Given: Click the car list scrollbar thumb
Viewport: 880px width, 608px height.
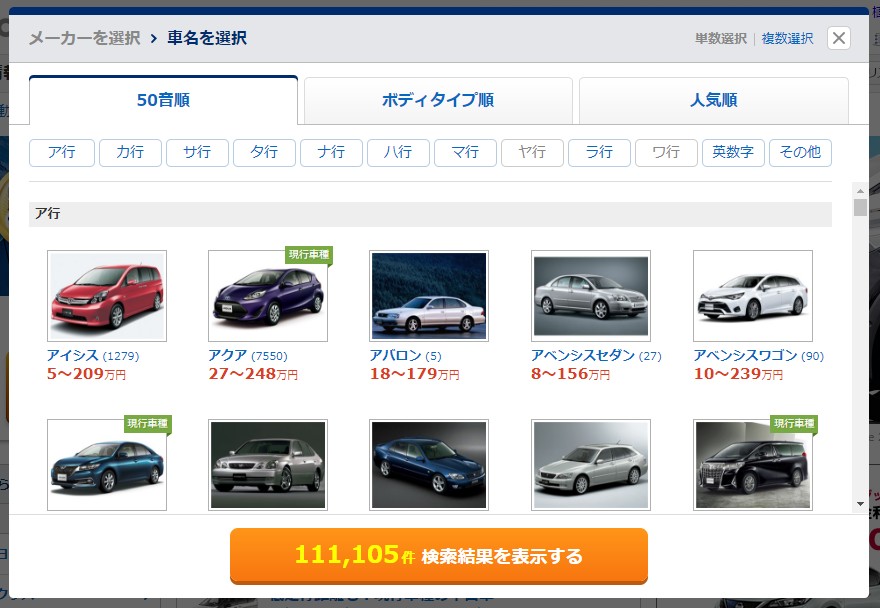Looking at the screenshot, I should point(860,207).
